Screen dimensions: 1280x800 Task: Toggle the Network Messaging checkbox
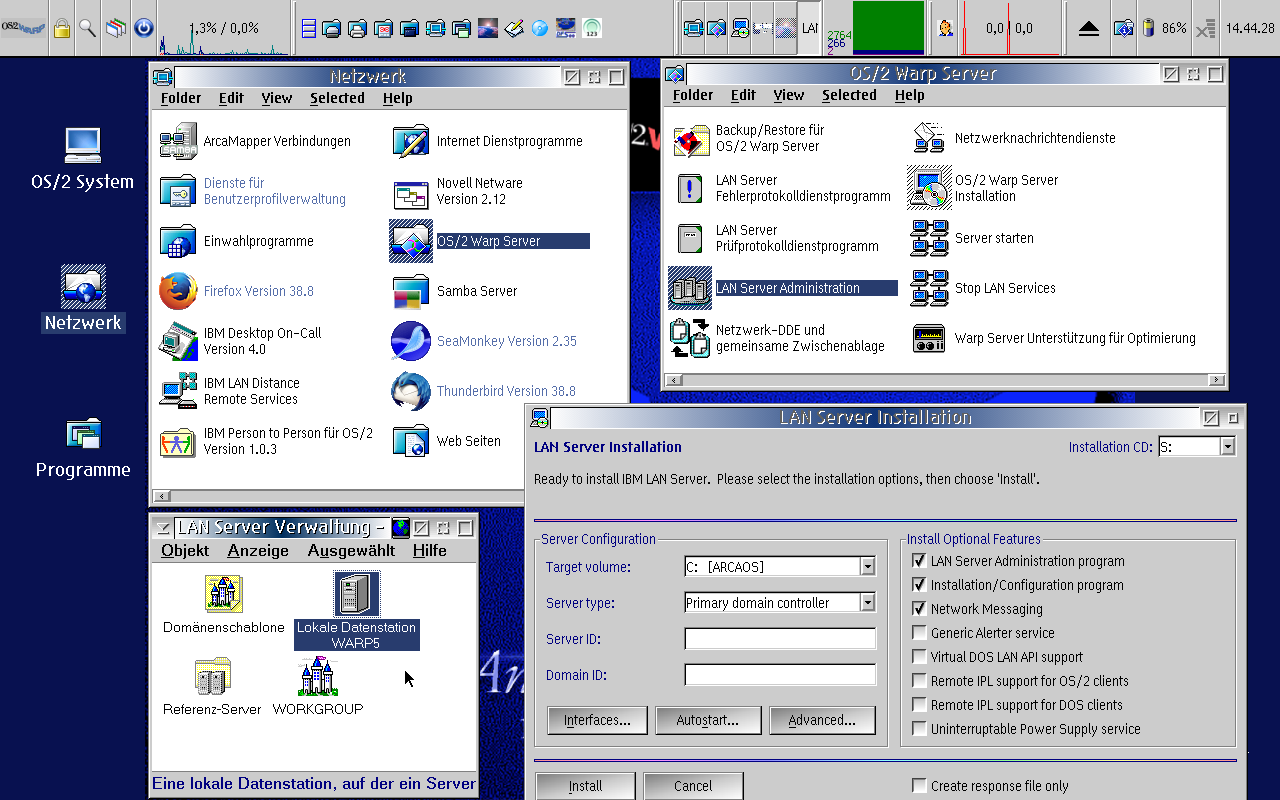919,609
